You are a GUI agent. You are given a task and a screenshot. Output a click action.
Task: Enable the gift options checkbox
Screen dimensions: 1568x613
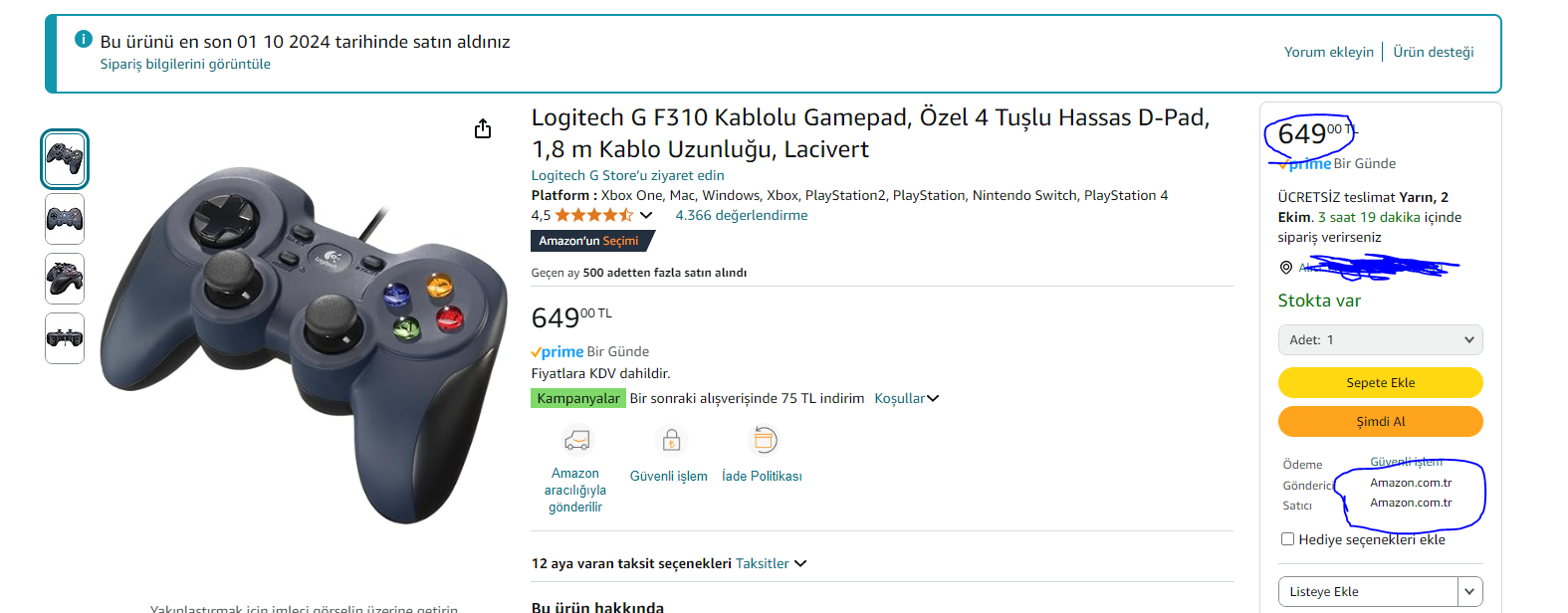pos(1287,538)
